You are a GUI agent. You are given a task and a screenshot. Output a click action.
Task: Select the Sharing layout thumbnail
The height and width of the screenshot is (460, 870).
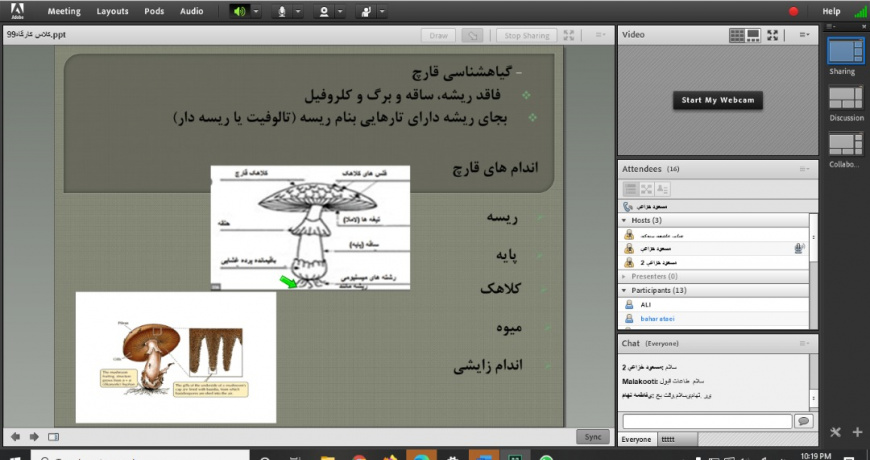pos(846,50)
